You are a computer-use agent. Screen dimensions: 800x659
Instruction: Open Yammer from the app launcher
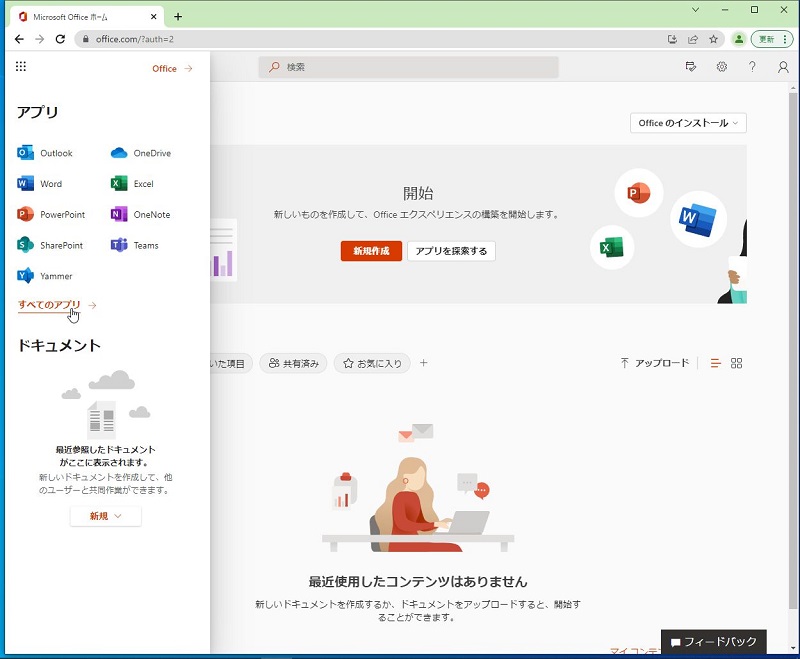(45, 276)
